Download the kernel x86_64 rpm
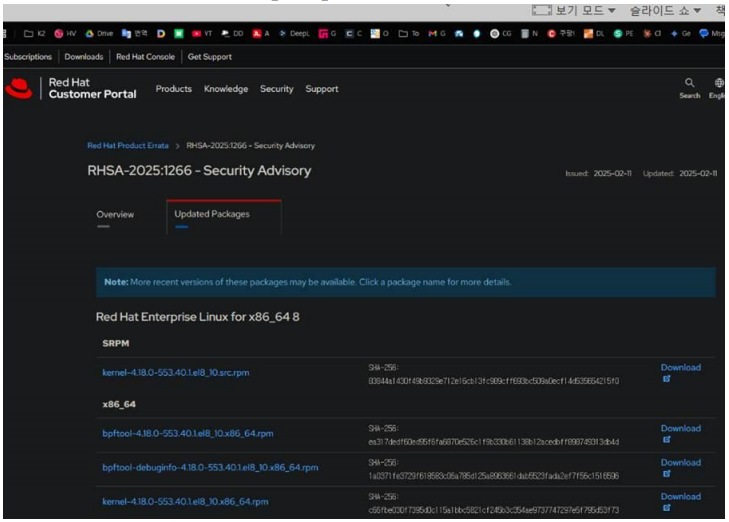Image resolution: width=729 pixels, height=522 pixels. coord(681,496)
